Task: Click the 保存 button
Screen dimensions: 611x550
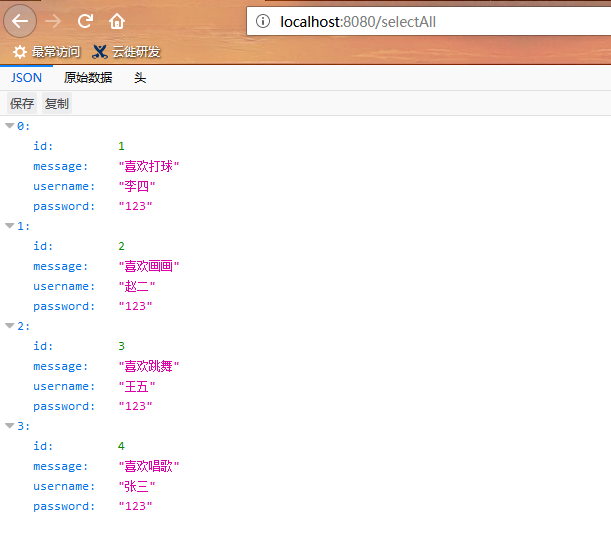Action: pyautogui.click(x=22, y=103)
